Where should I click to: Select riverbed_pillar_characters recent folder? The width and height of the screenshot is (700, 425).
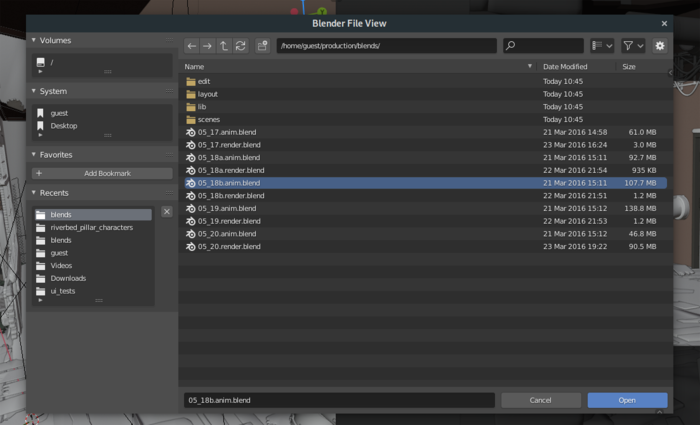pyautogui.click(x=93, y=228)
